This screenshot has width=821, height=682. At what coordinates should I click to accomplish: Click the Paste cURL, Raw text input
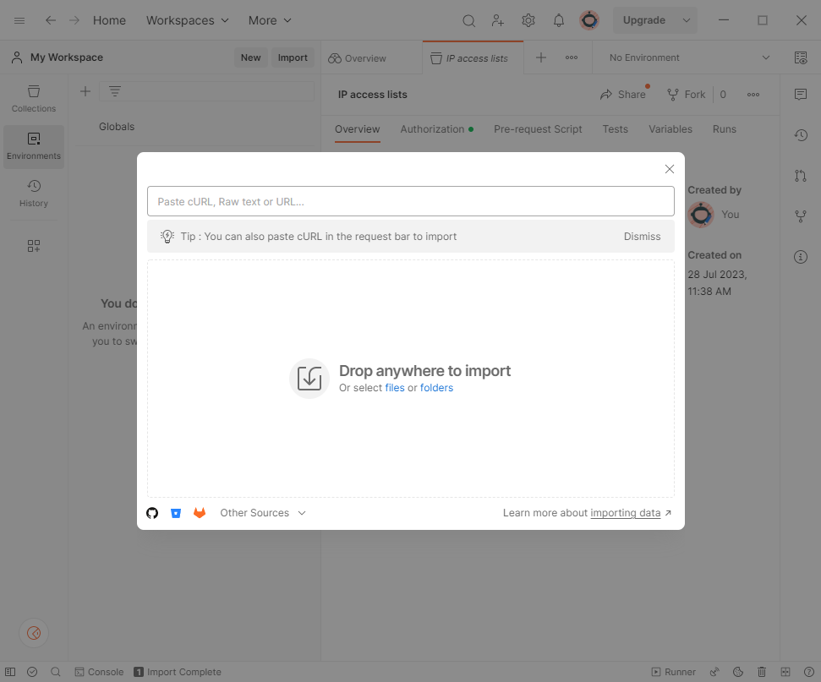point(410,202)
